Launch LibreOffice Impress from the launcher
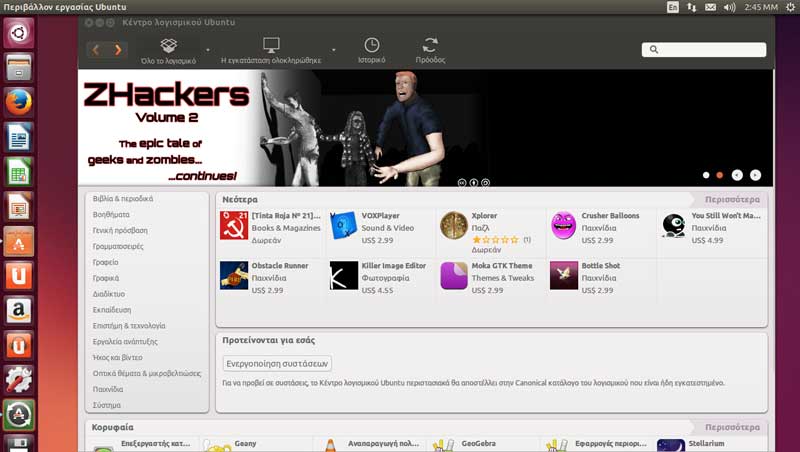This screenshot has width=800, height=452. (19, 206)
